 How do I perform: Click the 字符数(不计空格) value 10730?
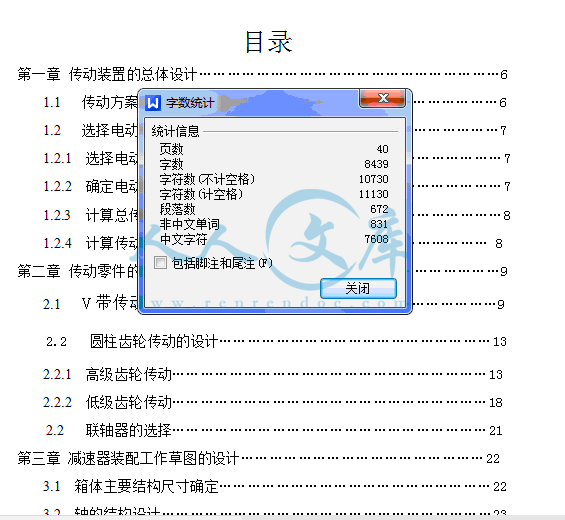tap(374, 179)
